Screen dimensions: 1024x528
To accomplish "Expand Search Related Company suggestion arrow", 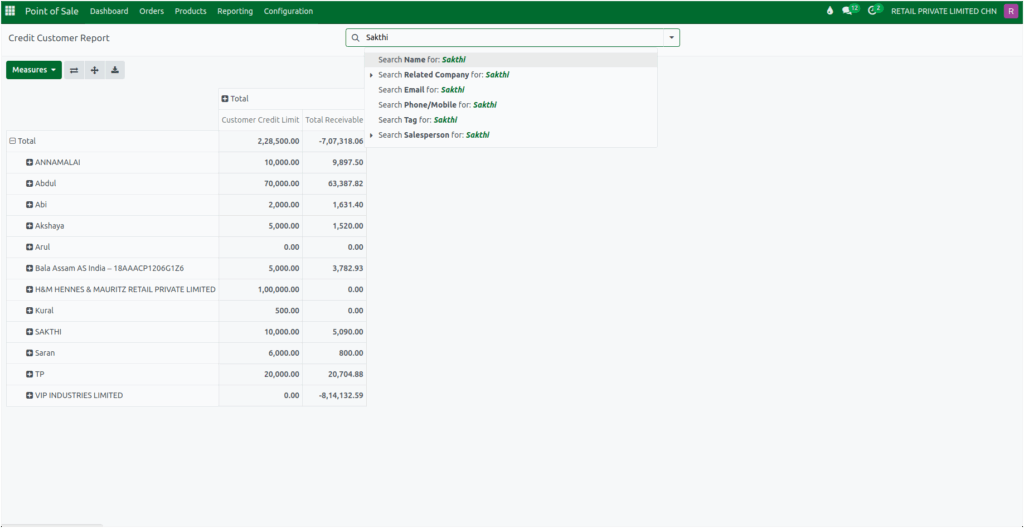I will tap(372, 75).
